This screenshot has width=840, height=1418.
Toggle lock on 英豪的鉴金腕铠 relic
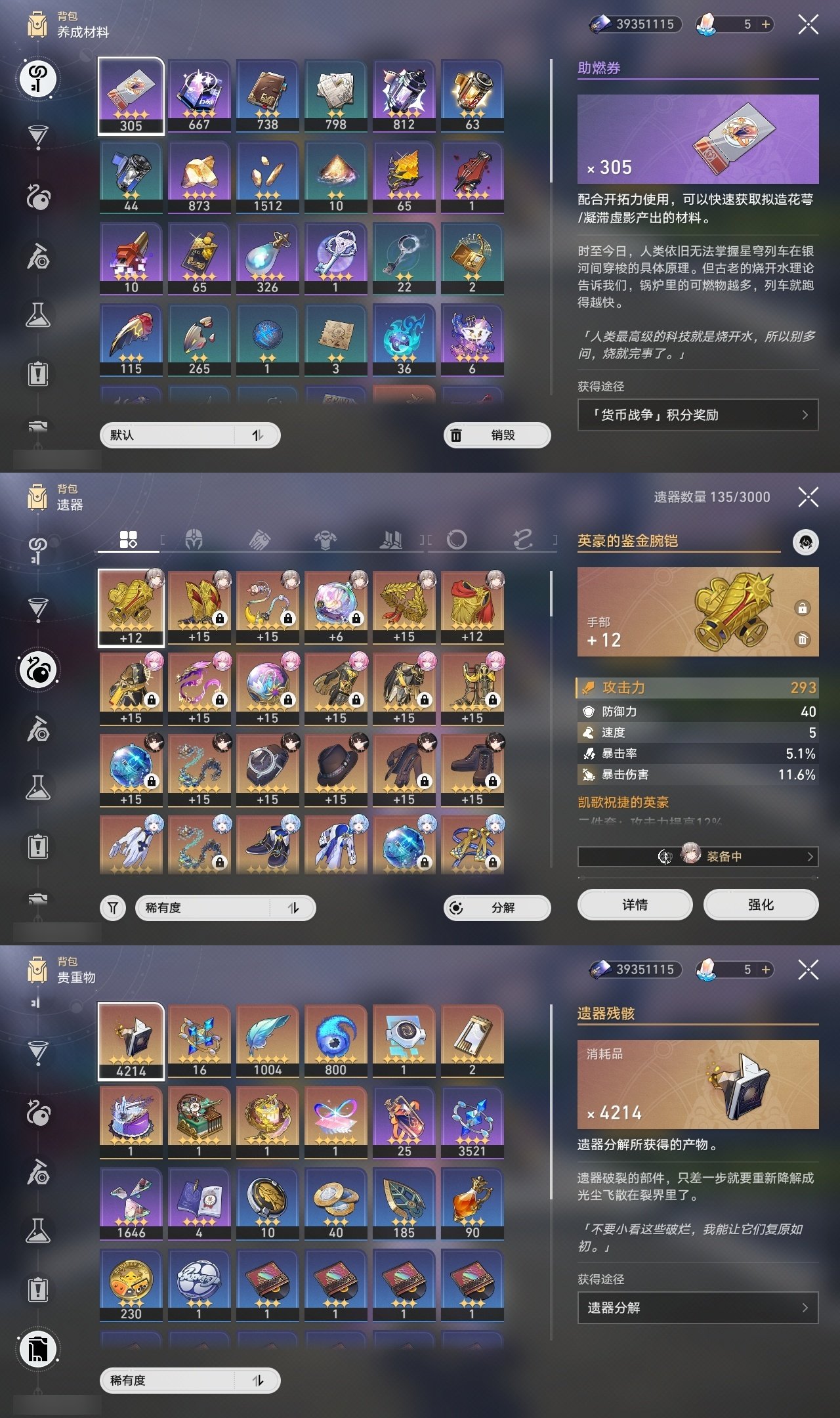(802, 608)
